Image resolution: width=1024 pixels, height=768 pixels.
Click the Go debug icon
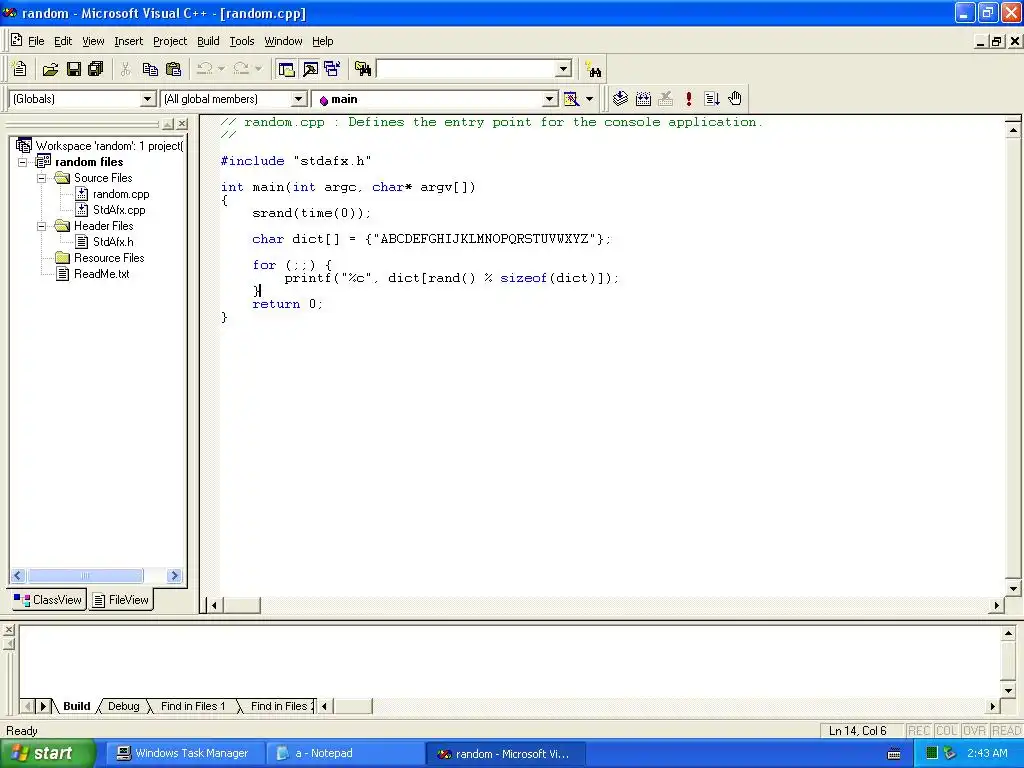[712, 99]
